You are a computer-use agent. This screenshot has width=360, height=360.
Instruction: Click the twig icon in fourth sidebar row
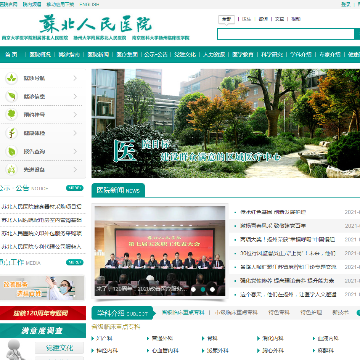coord(12,133)
